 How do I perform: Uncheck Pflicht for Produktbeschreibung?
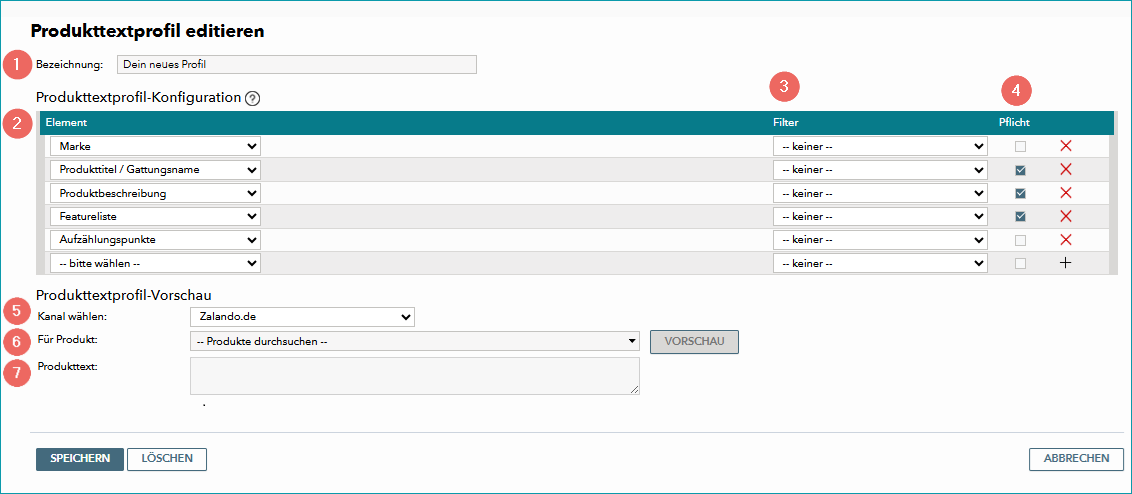point(1020,193)
